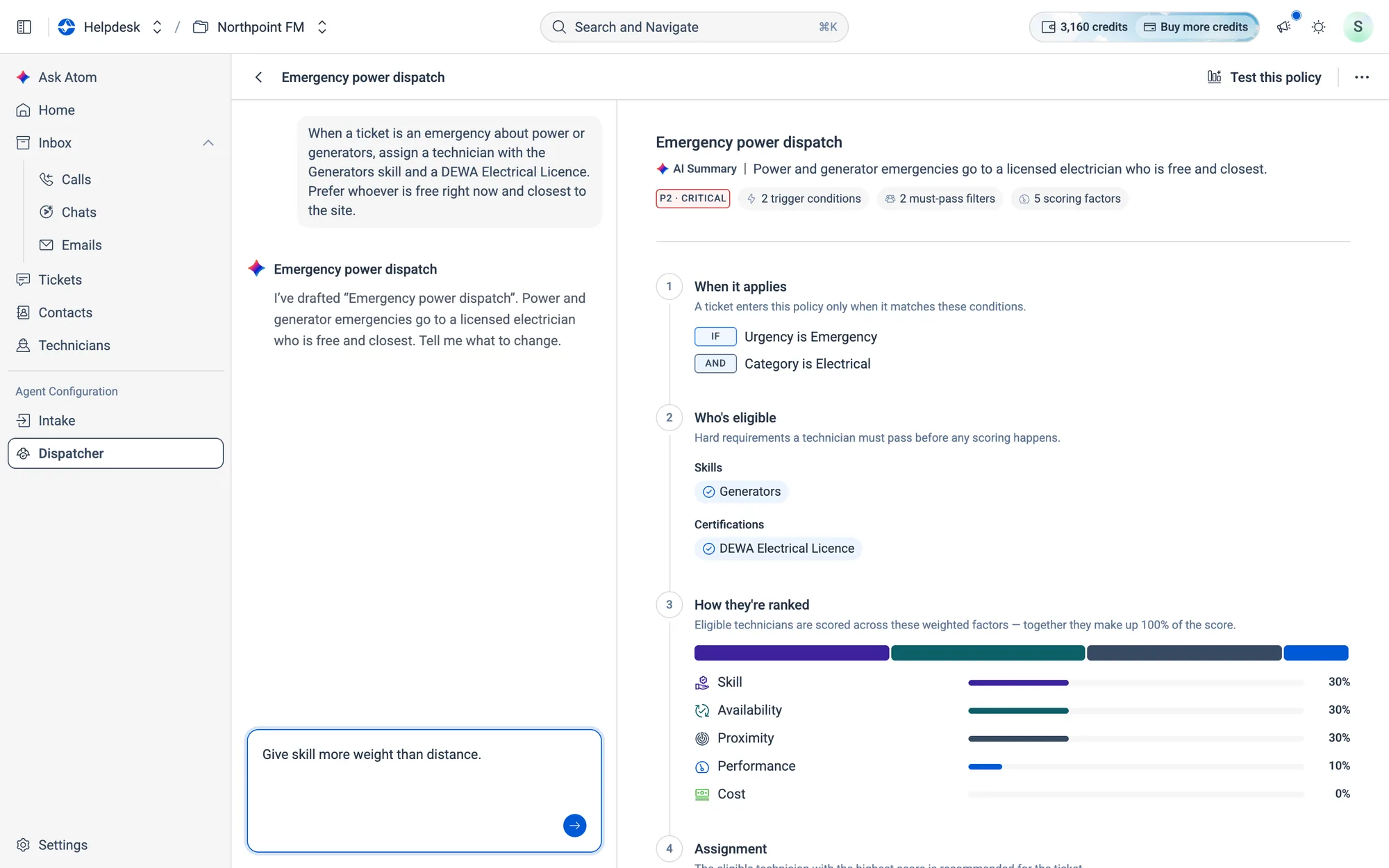
Task: Open the user avatar S menu
Action: [x=1357, y=27]
